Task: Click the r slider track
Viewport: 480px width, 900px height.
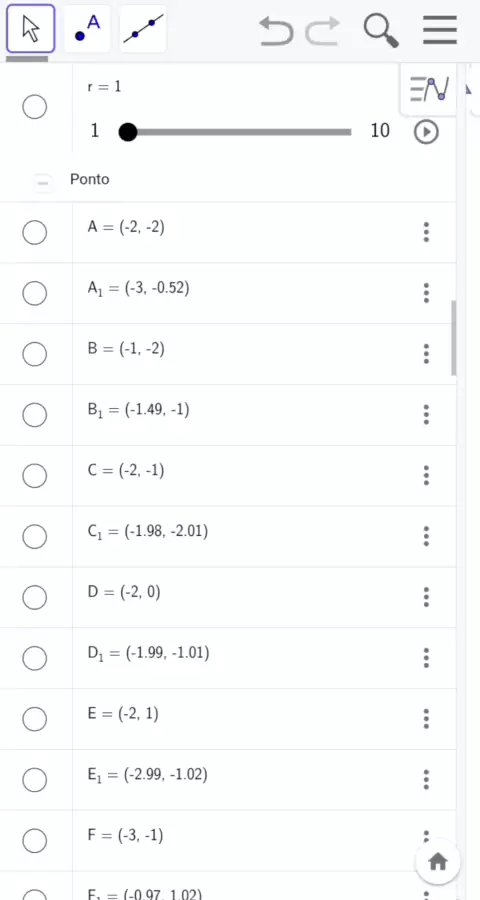Action: pos(239,132)
